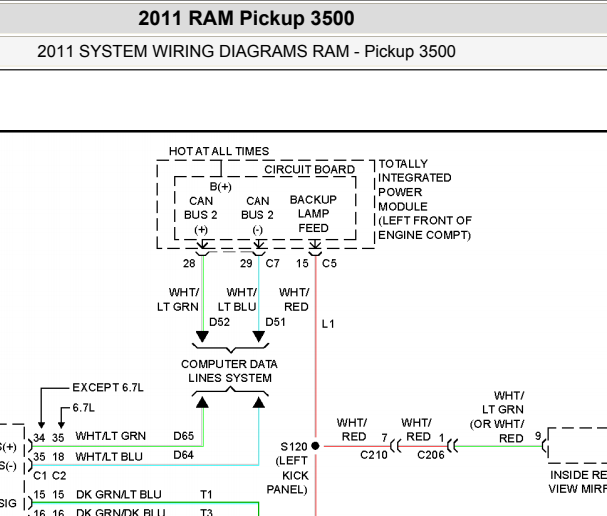Click 'TOTALLY INTEGRATED POWER MODULE' text
This screenshot has width=607, height=516.
415,185
